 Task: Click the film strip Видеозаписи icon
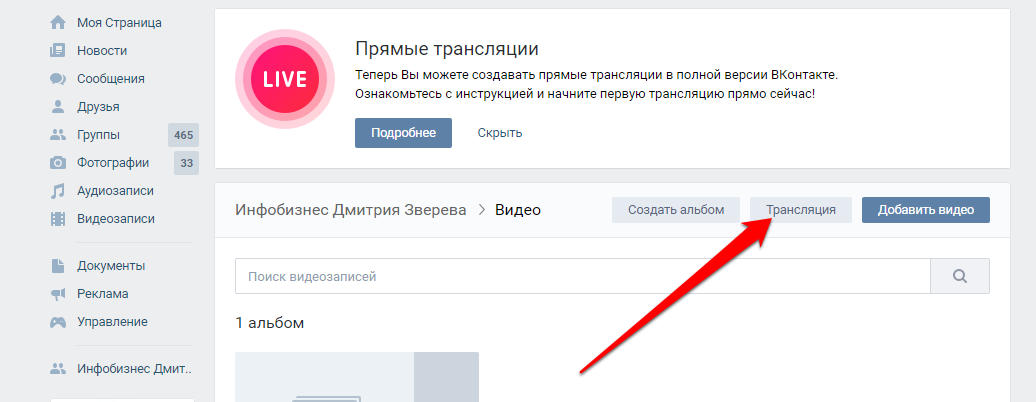click(58, 218)
